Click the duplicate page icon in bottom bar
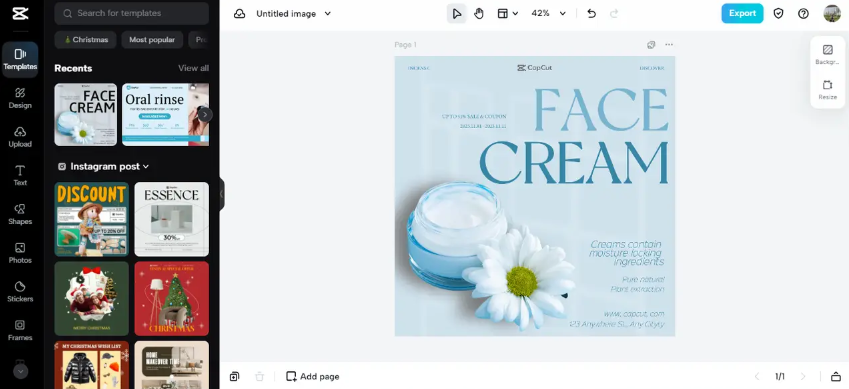849x389 pixels. click(234, 377)
